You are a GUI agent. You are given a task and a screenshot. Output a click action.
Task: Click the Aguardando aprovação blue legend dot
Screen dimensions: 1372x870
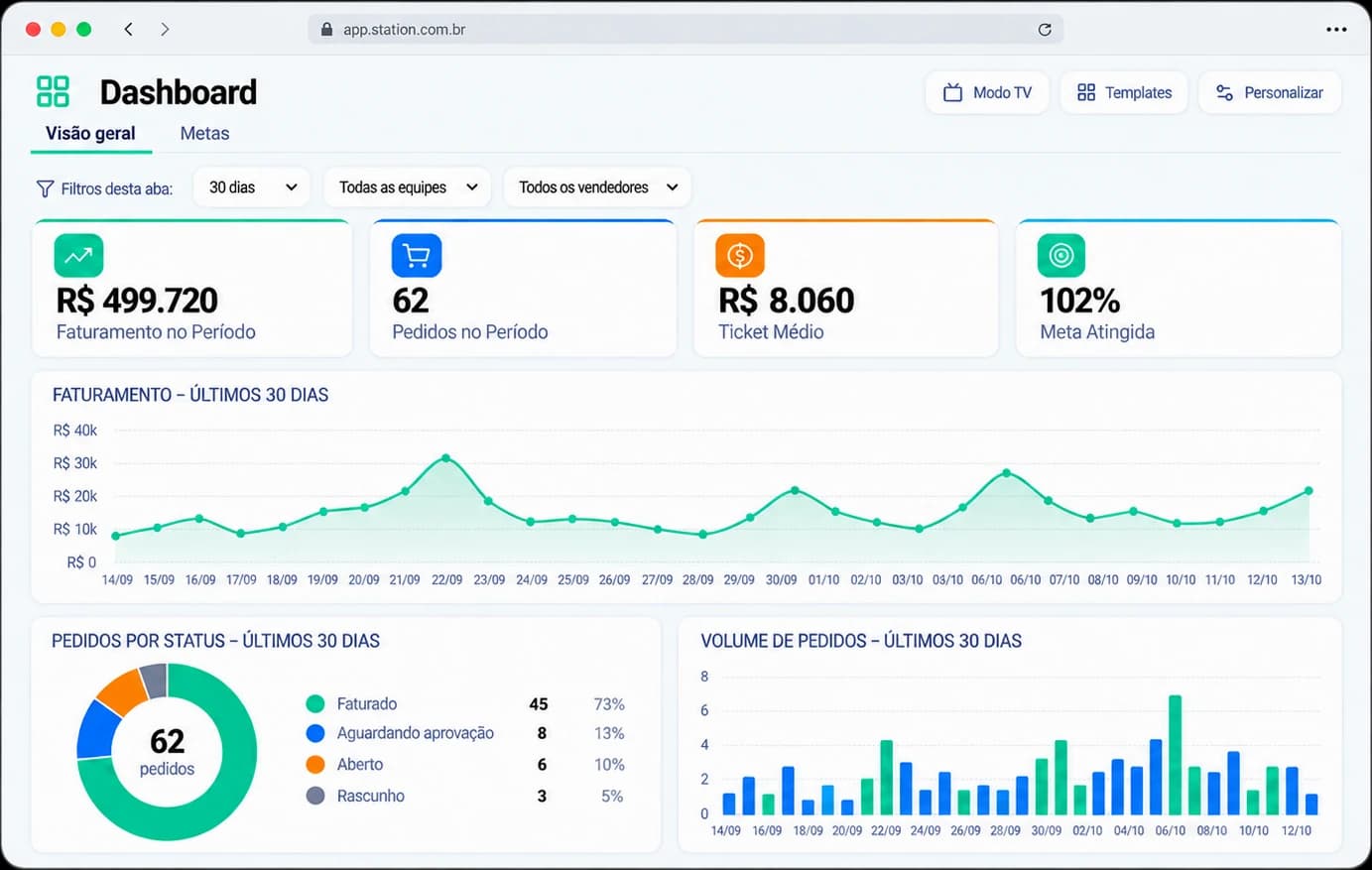pos(315,733)
